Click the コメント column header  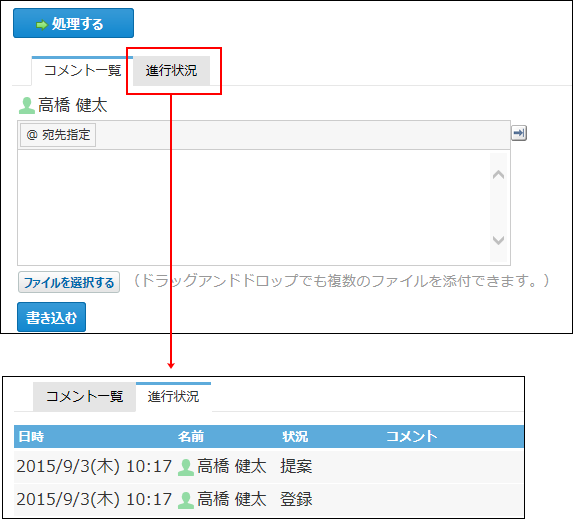click(412, 436)
